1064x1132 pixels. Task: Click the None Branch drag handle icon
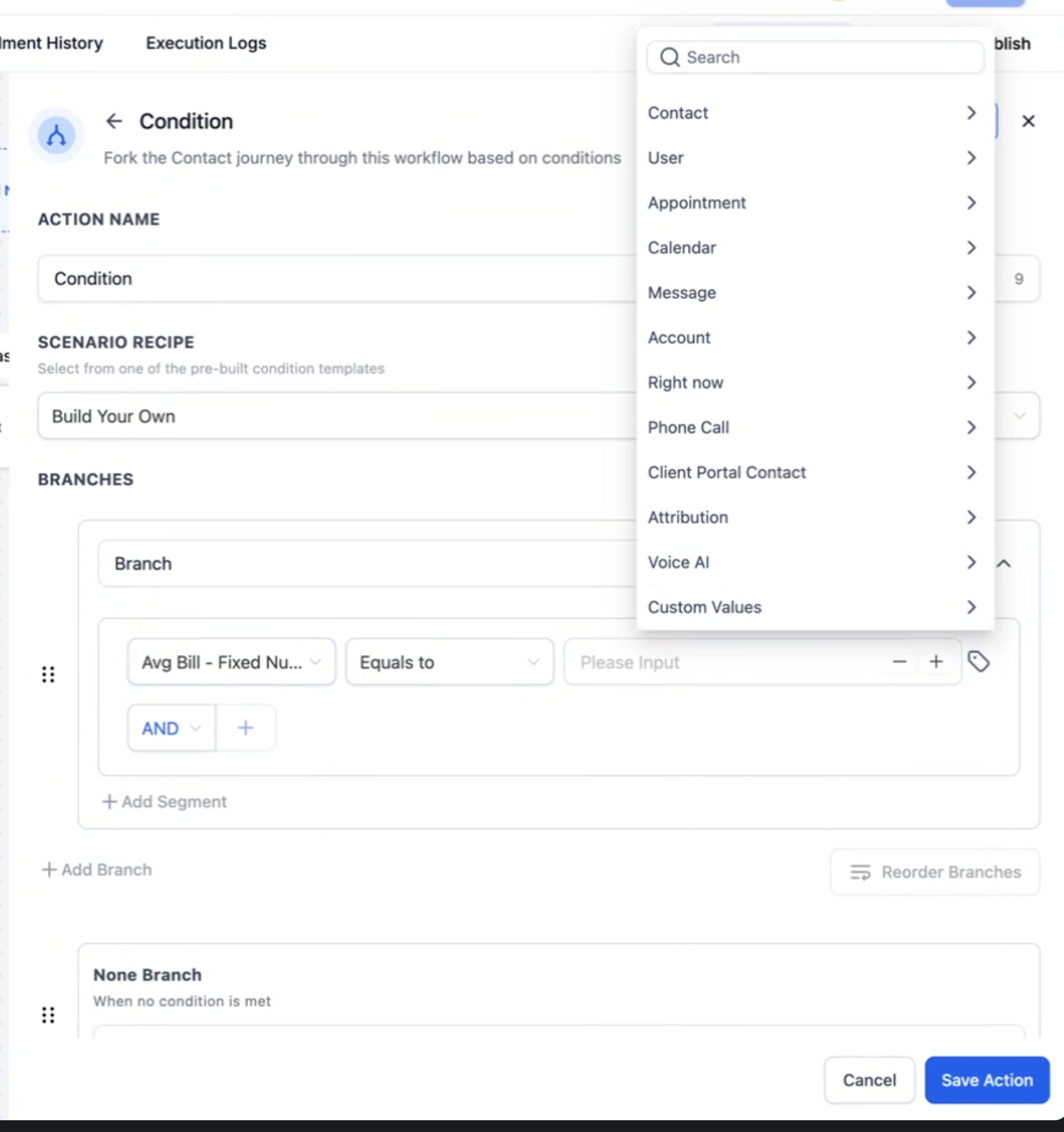[49, 1015]
